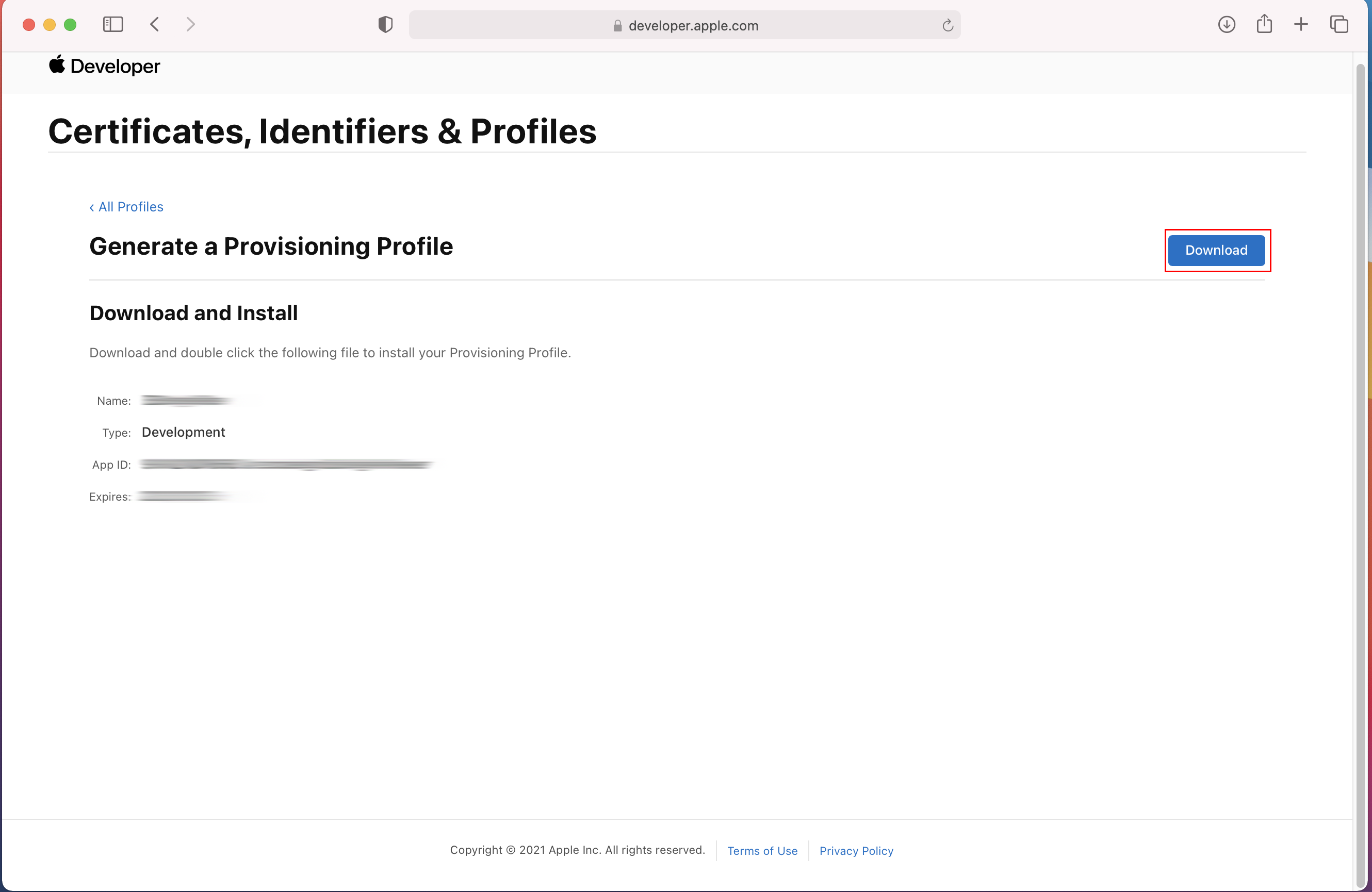Click the forward navigation arrow
This screenshot has width=1372, height=892.
click(x=191, y=24)
